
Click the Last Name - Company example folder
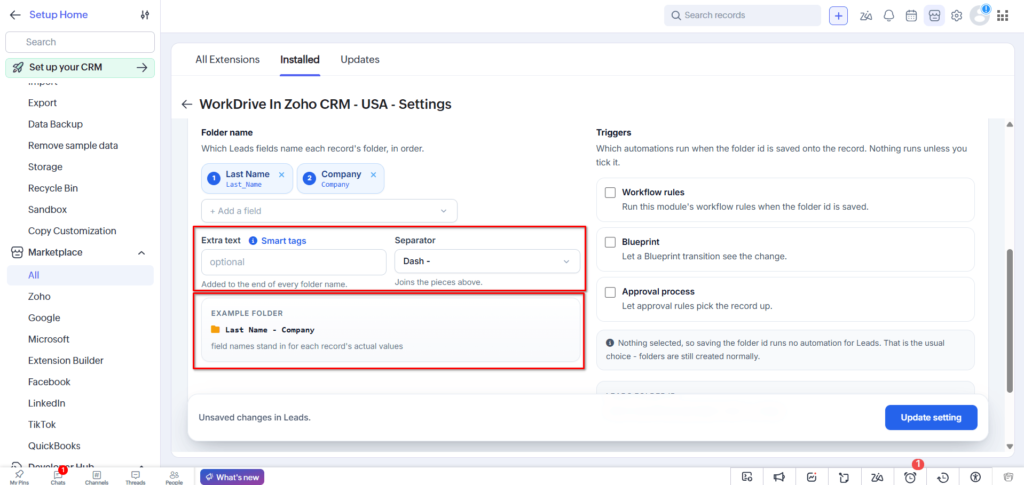[263, 330]
